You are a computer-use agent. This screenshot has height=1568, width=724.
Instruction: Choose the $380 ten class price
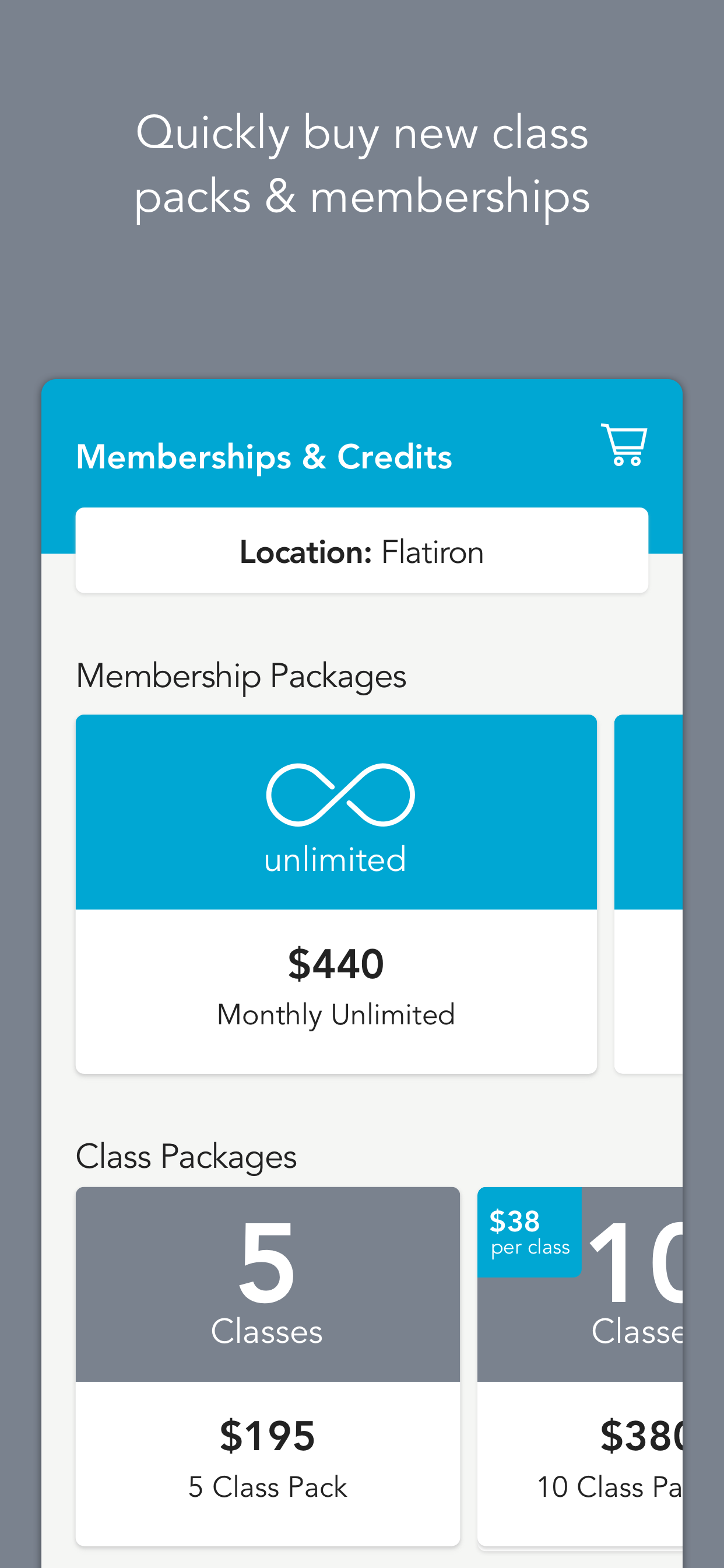641,1436
